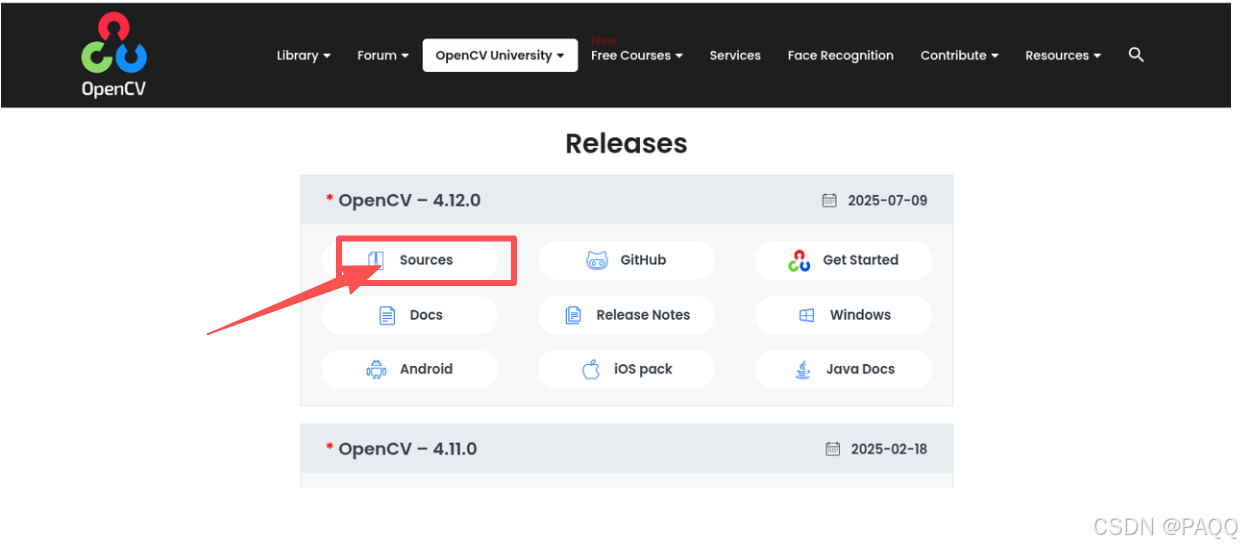The height and width of the screenshot is (546, 1242).
Task: Expand the Resources dropdown menu
Action: tap(1063, 55)
